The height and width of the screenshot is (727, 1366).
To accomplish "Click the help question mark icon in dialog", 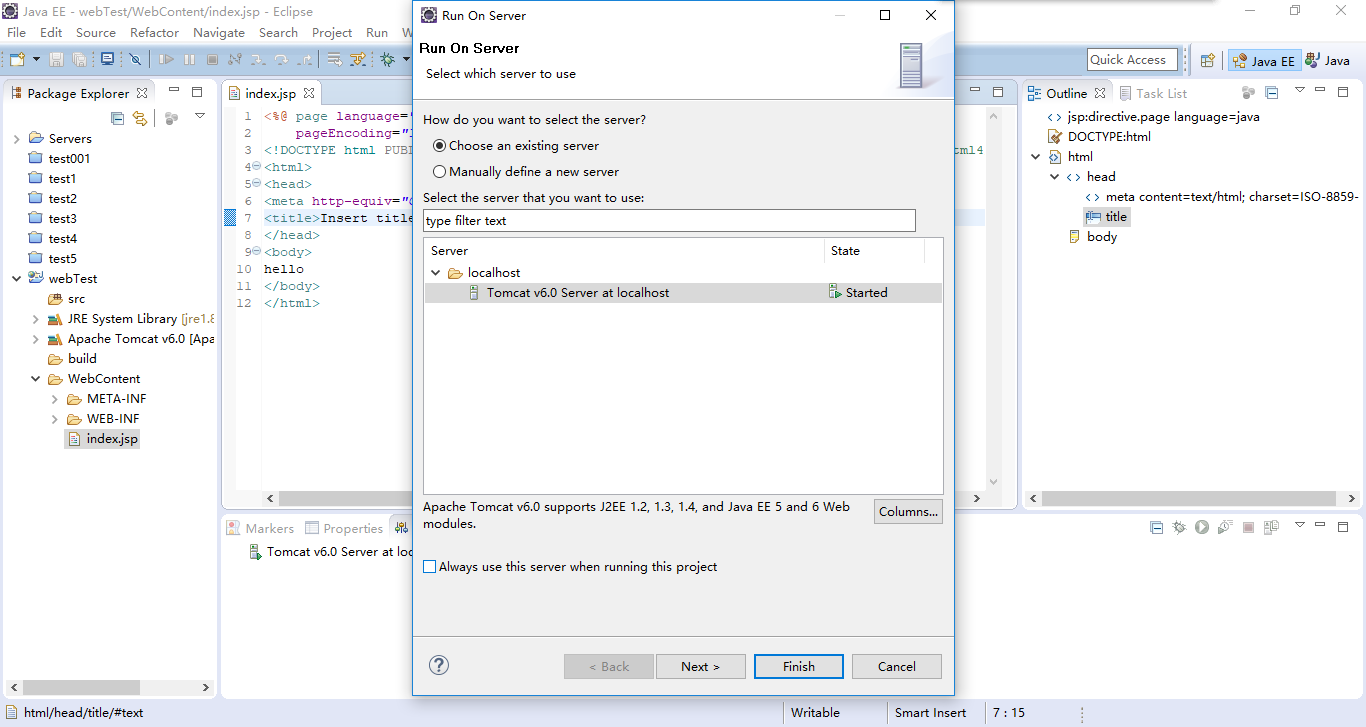I will click(439, 665).
